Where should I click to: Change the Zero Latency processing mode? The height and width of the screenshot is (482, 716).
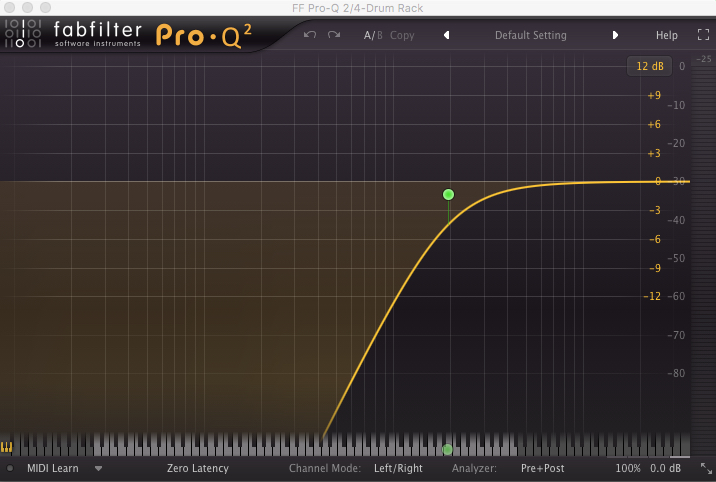click(x=198, y=468)
